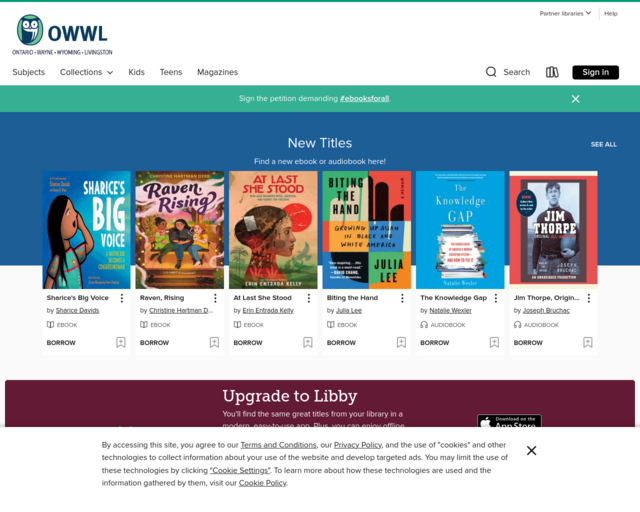Bookmark The Knowledge Gap to wish list

pyautogui.click(x=494, y=342)
